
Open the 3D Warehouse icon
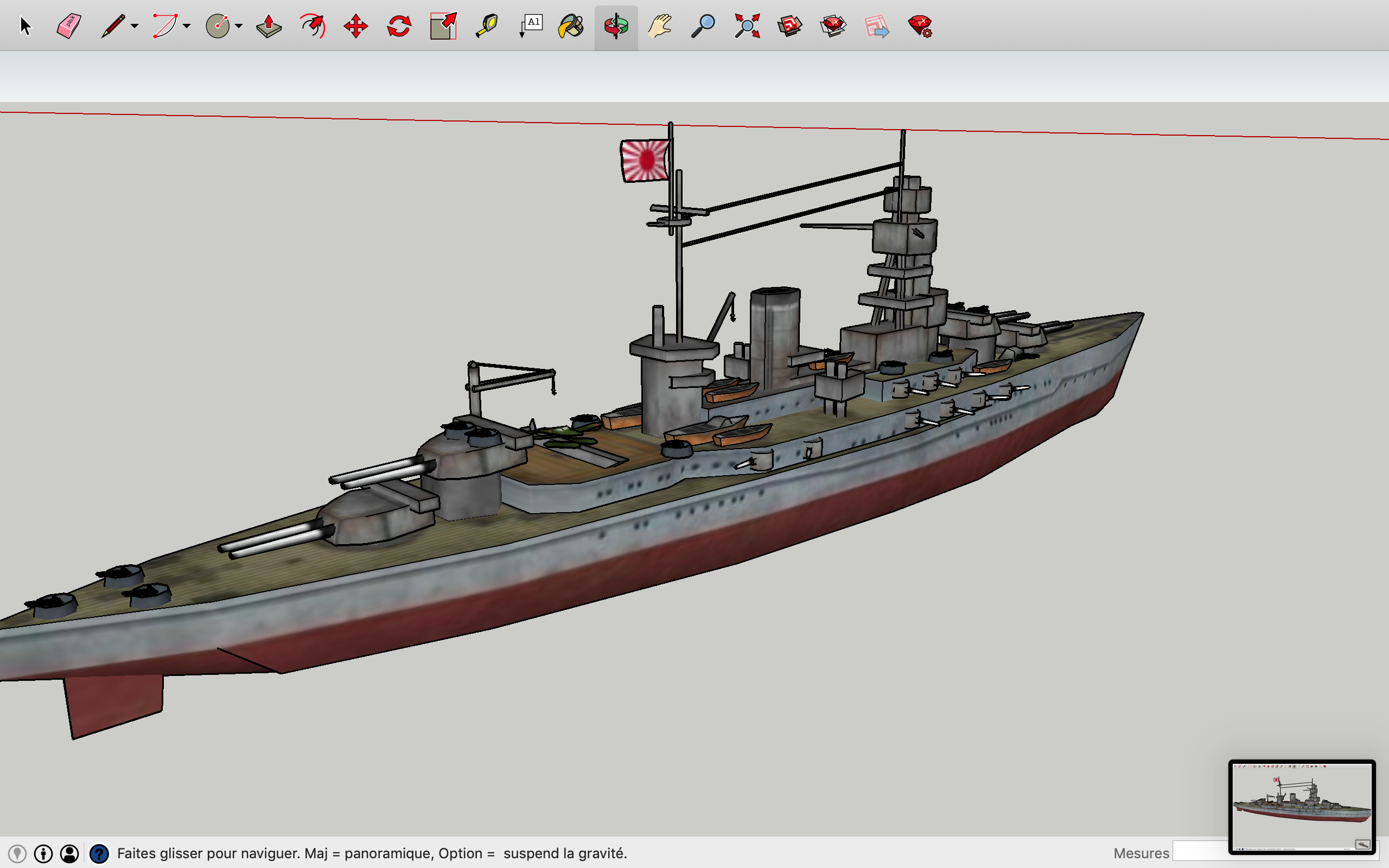(790, 26)
